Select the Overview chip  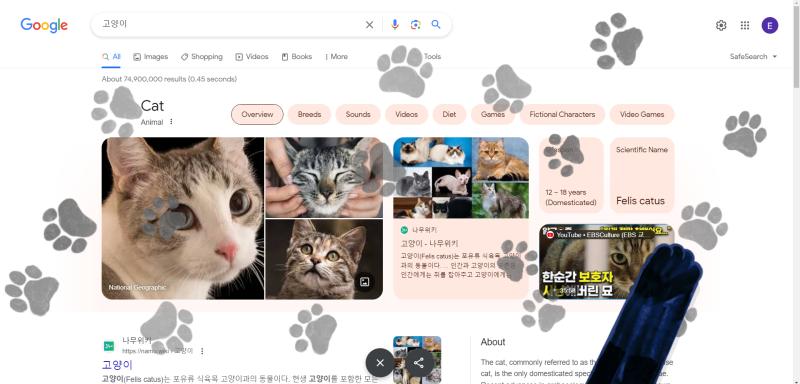[x=257, y=114]
